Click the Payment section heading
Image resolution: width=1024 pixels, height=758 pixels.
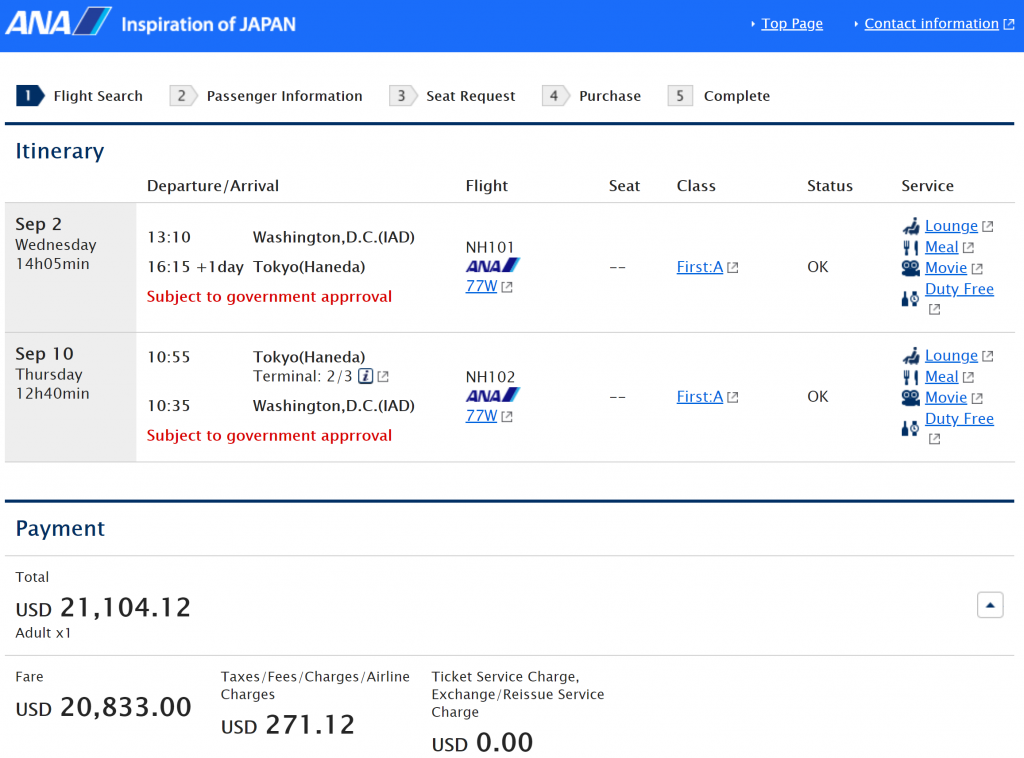coord(60,528)
